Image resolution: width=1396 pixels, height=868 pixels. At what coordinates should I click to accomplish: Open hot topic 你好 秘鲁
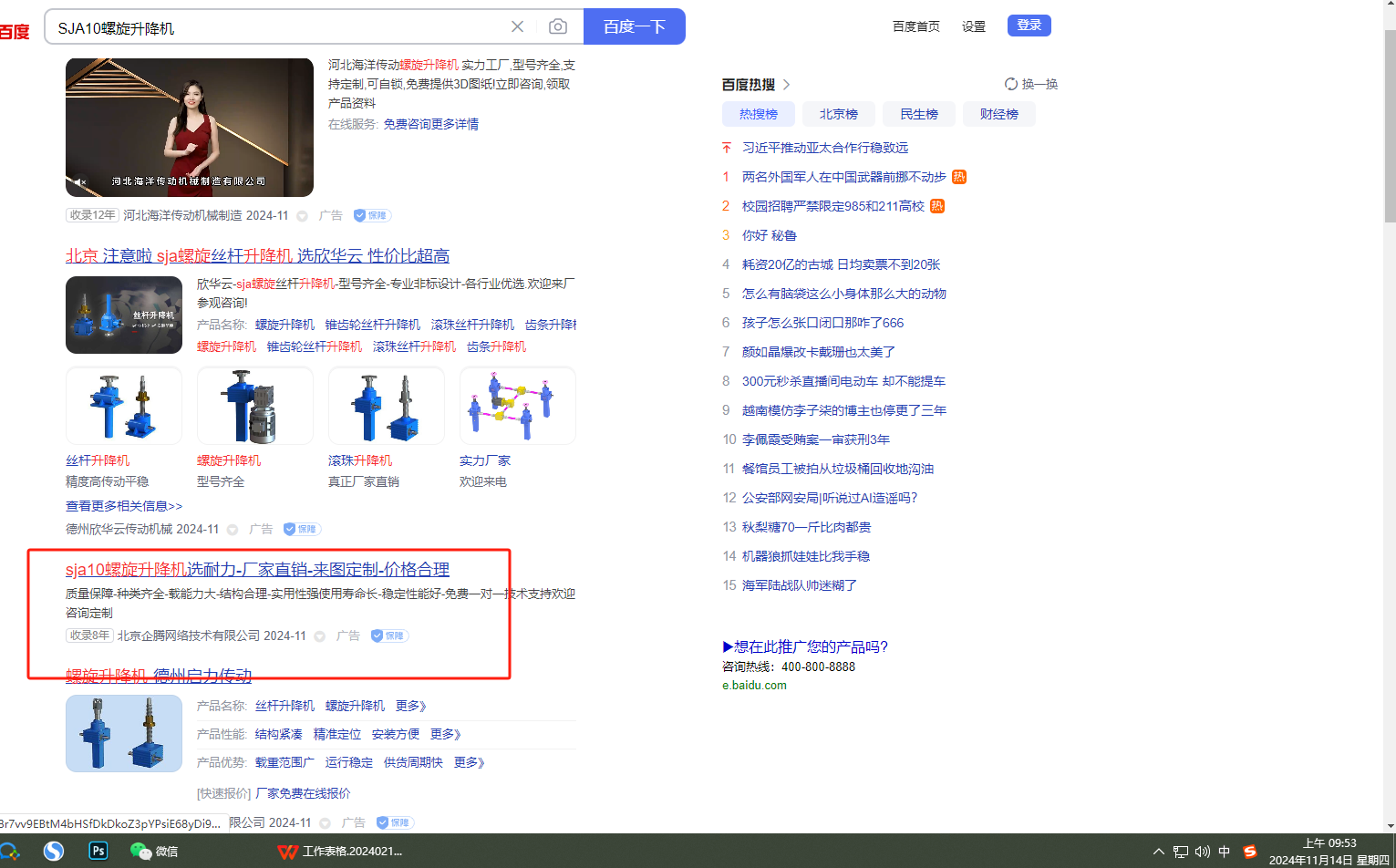[x=770, y=235]
